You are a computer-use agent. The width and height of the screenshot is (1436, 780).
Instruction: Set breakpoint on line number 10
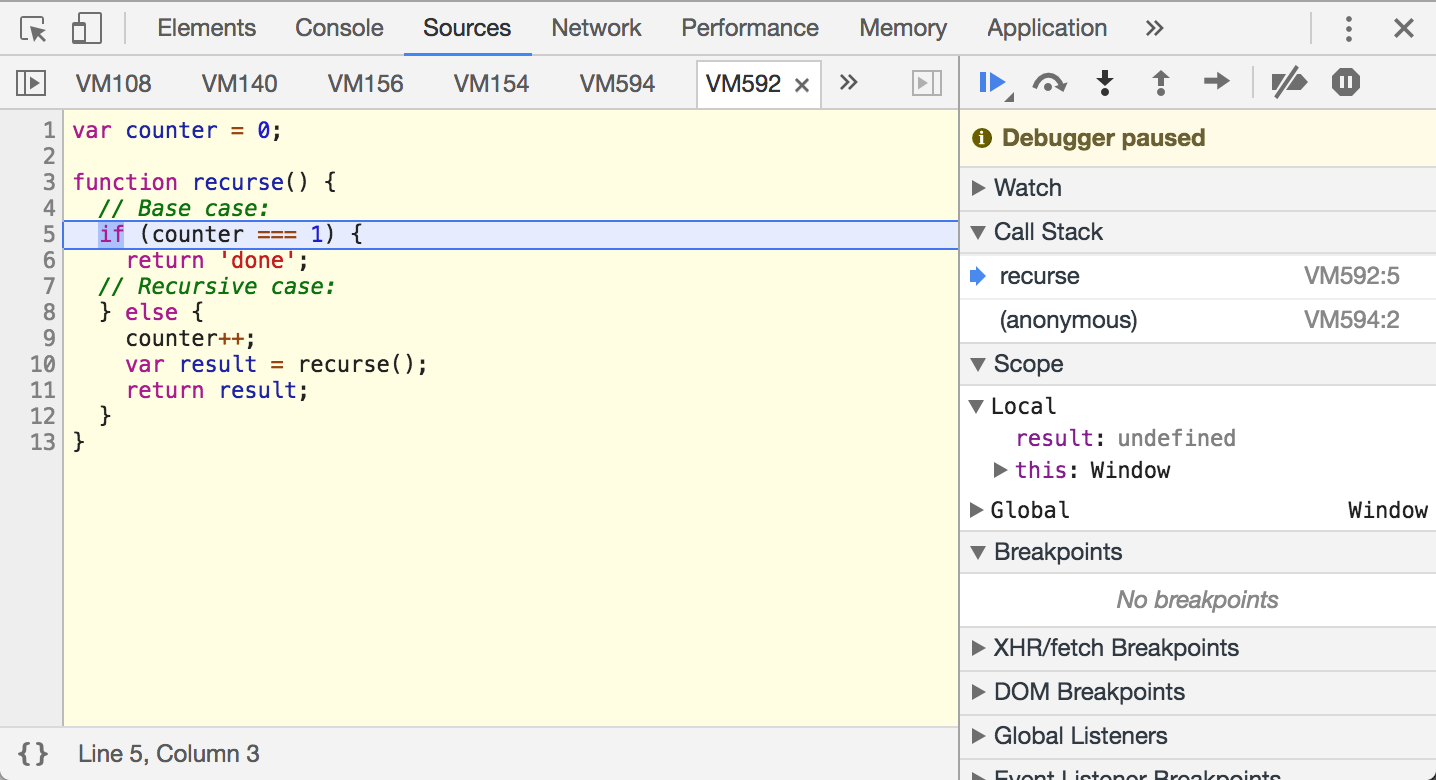click(43, 364)
